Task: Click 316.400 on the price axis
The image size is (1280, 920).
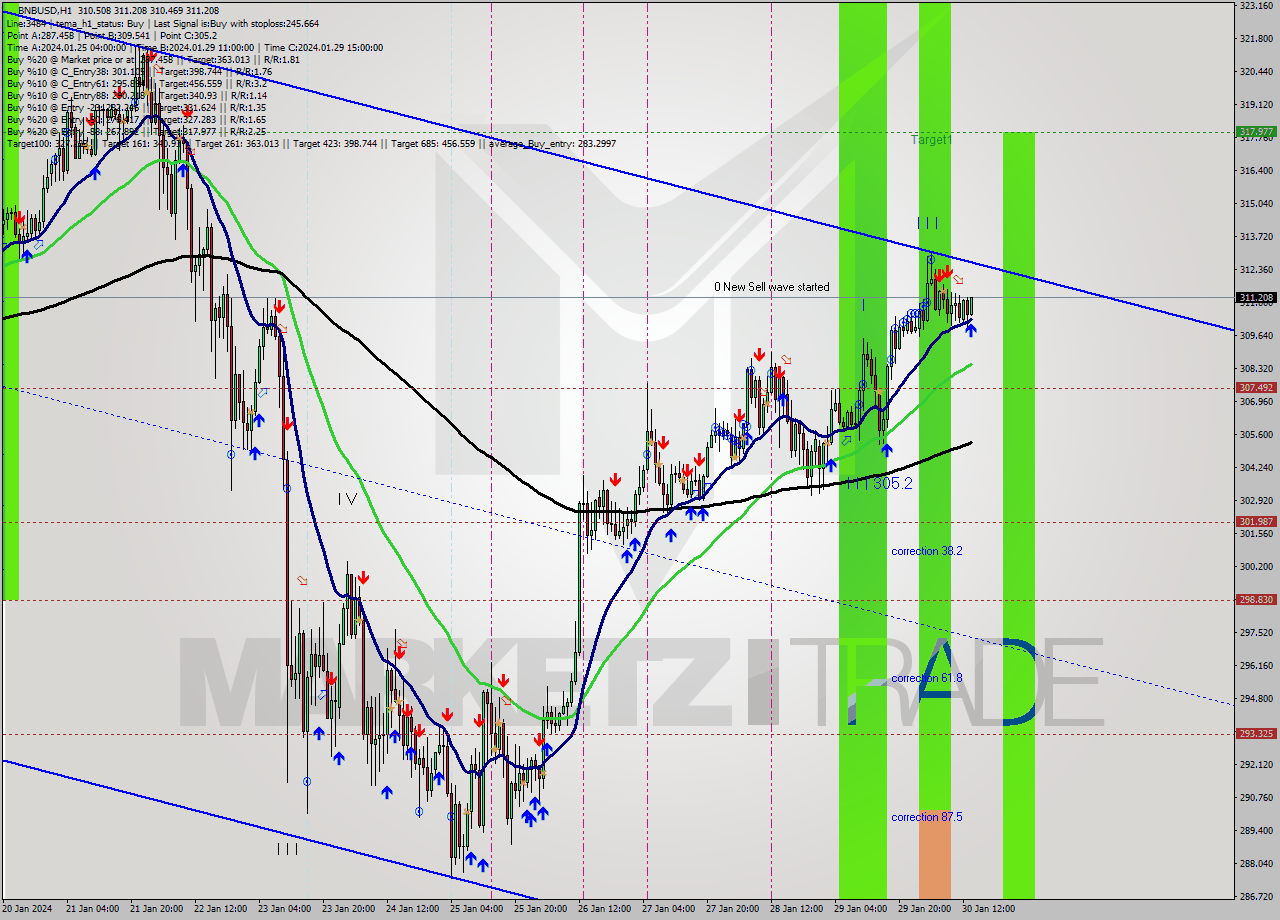Action: pos(1256,171)
